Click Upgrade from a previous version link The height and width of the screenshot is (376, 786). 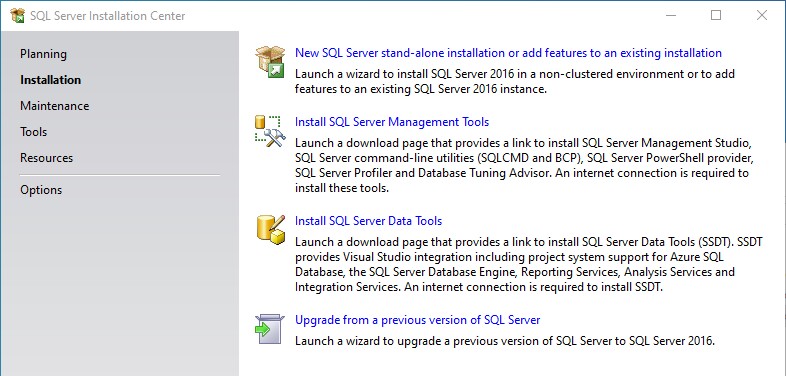418,320
